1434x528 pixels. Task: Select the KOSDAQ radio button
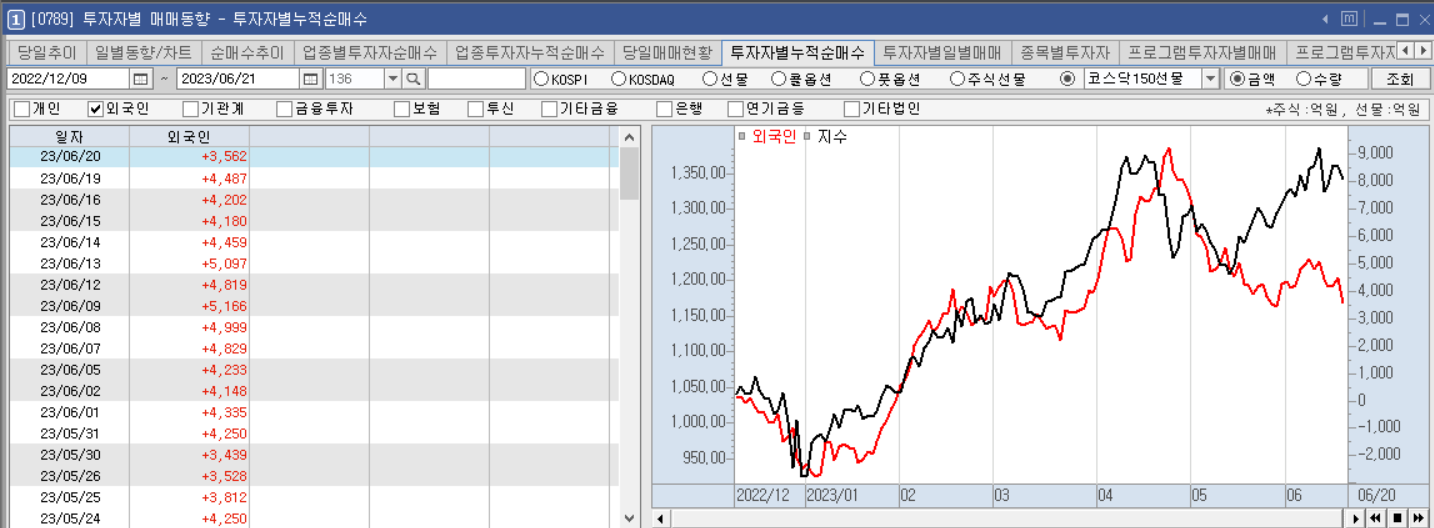(x=619, y=78)
